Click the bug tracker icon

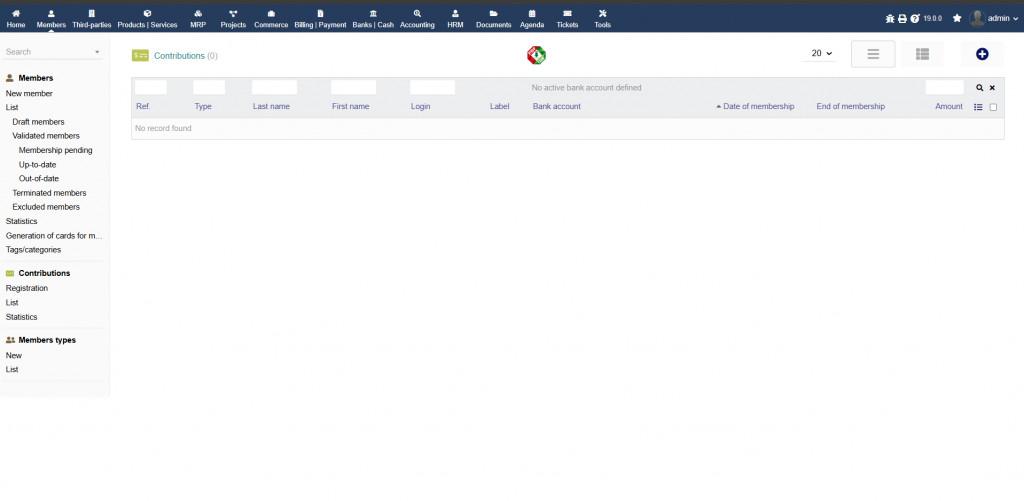pyautogui.click(x=889, y=18)
